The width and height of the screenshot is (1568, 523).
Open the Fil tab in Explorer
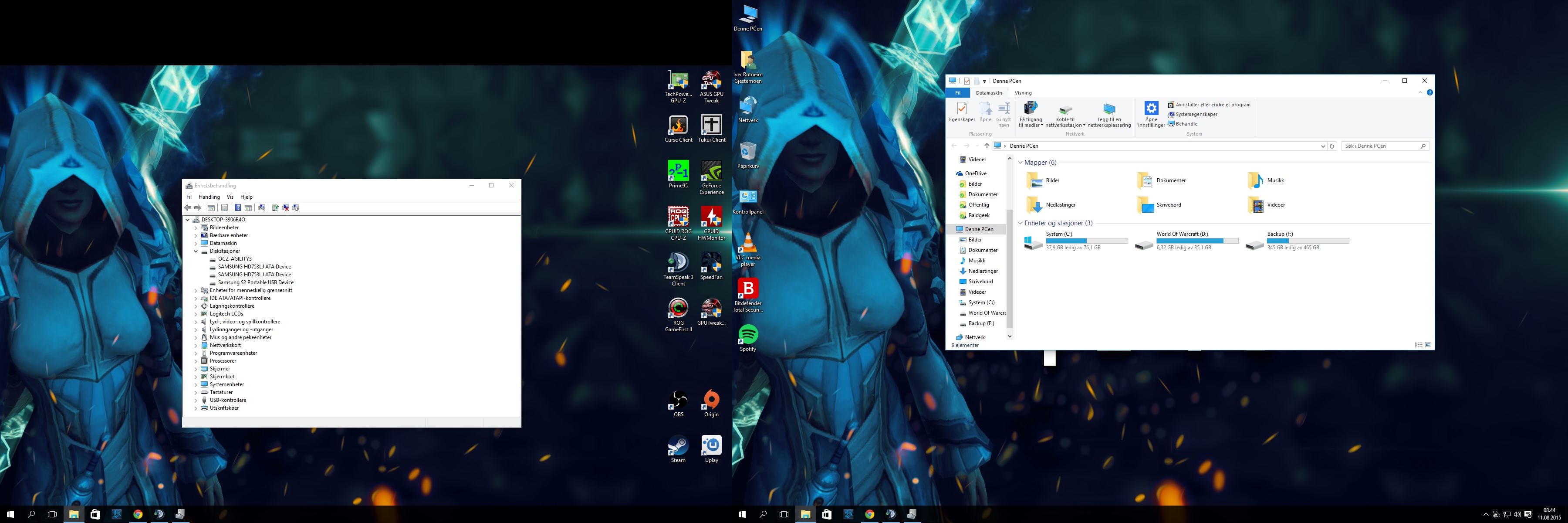coord(957,93)
